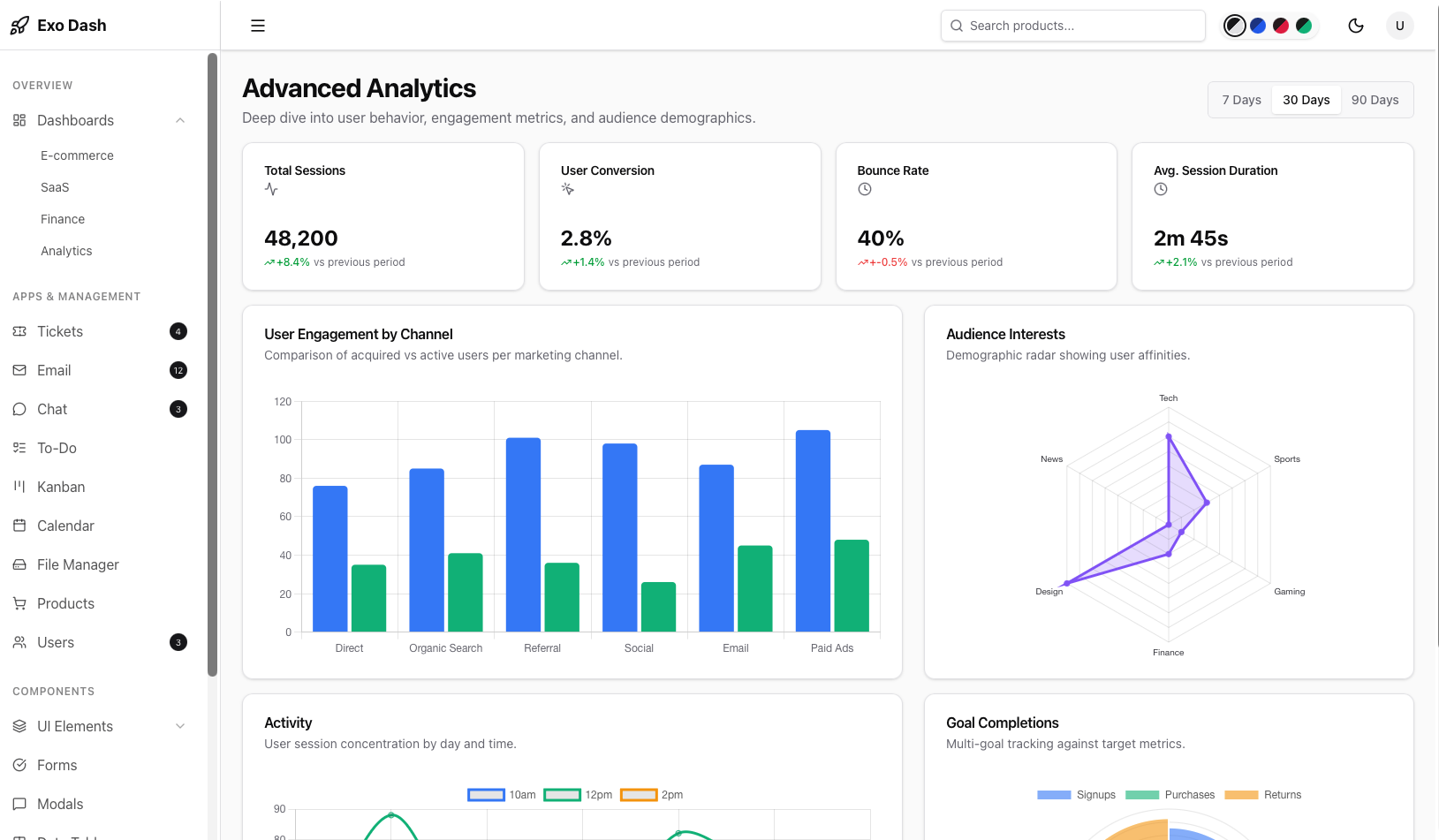Click the Calendar icon in sidebar
This screenshot has height=840, width=1439.
(x=19, y=526)
